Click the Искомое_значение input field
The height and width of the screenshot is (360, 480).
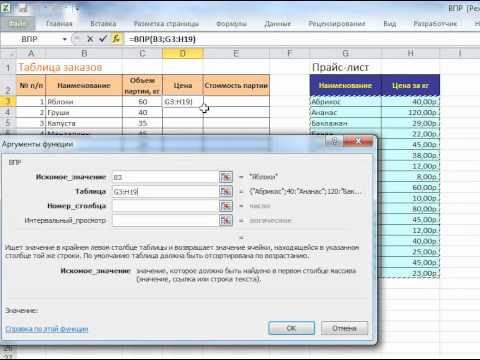[x=165, y=177]
